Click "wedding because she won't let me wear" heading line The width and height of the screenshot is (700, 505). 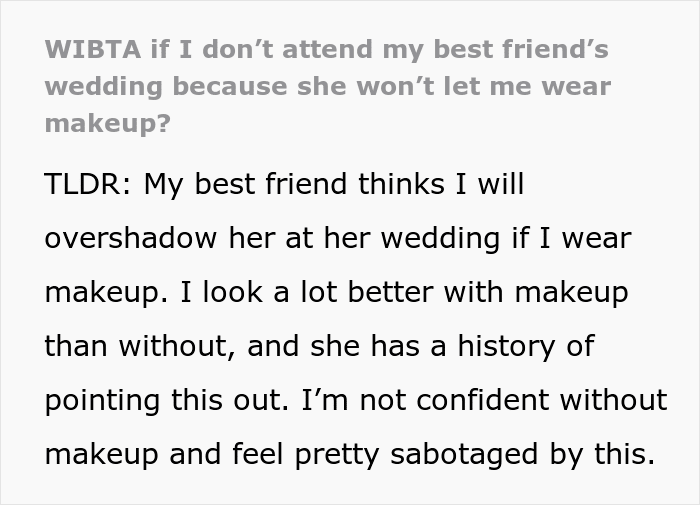pyautogui.click(x=328, y=87)
